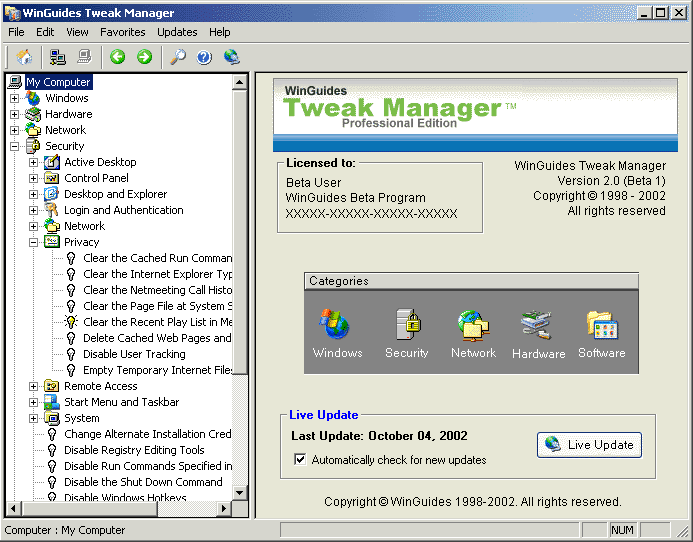Open help with the blue question icon
Viewport: 693px width, 542px height.
(204, 57)
